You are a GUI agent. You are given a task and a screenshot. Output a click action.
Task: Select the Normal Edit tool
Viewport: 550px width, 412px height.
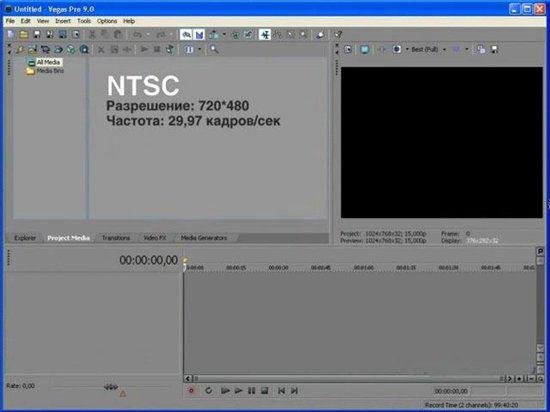click(265, 34)
